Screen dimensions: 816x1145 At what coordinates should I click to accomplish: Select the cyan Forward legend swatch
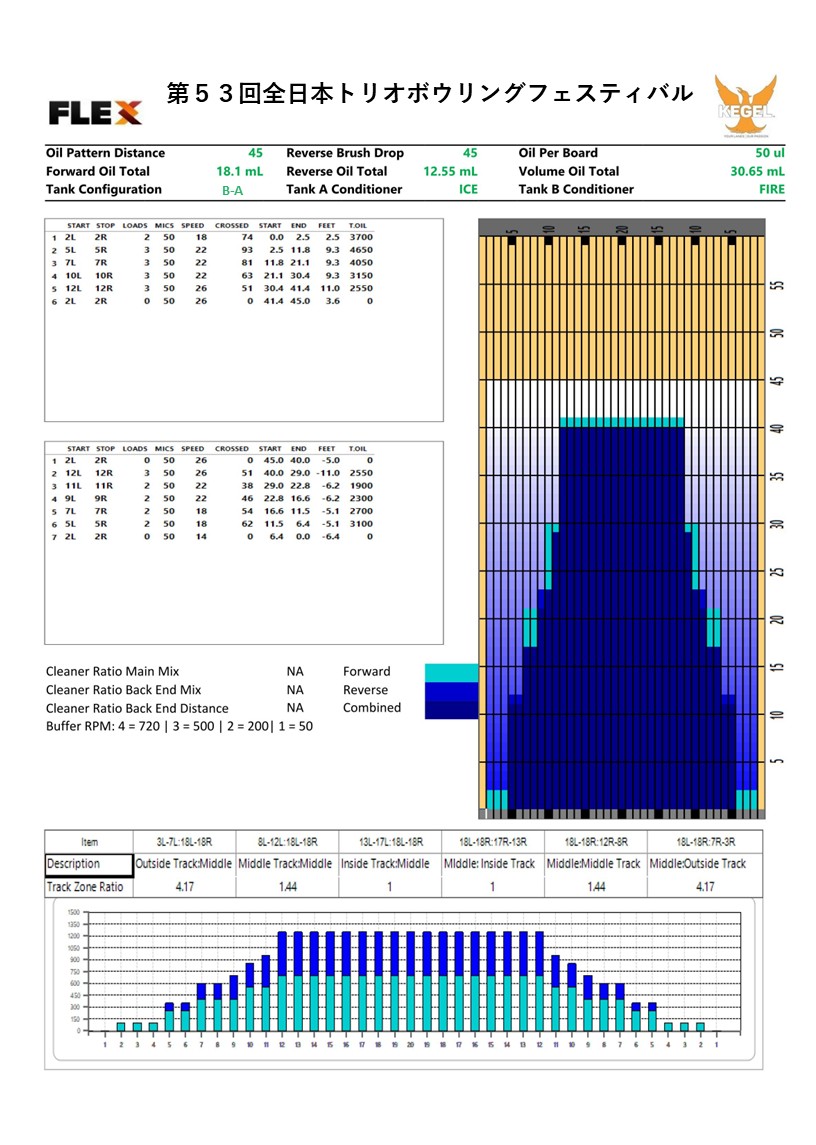coord(452,672)
